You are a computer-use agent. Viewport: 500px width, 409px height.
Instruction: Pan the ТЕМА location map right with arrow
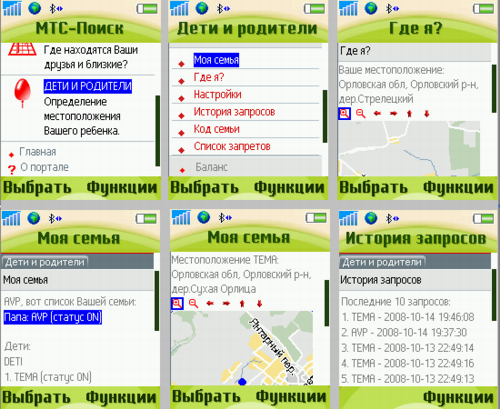click(226, 303)
